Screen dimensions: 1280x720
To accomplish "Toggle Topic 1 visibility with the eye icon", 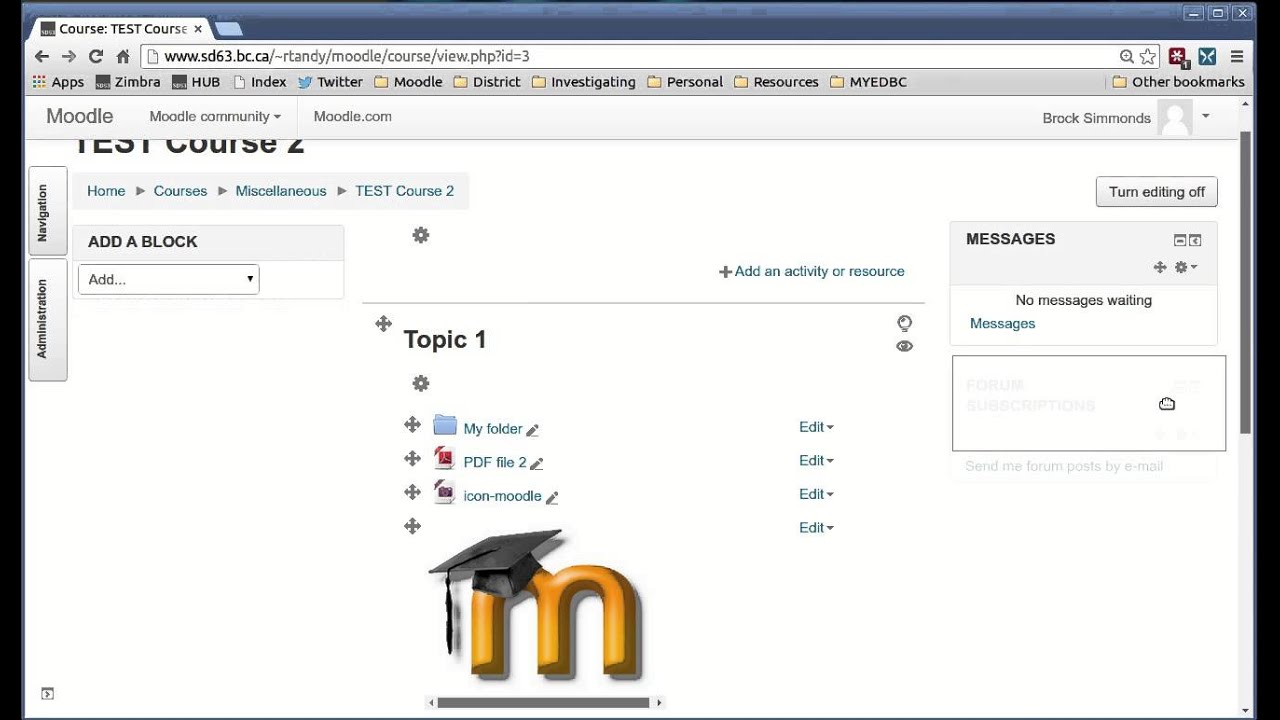I will tap(904, 346).
